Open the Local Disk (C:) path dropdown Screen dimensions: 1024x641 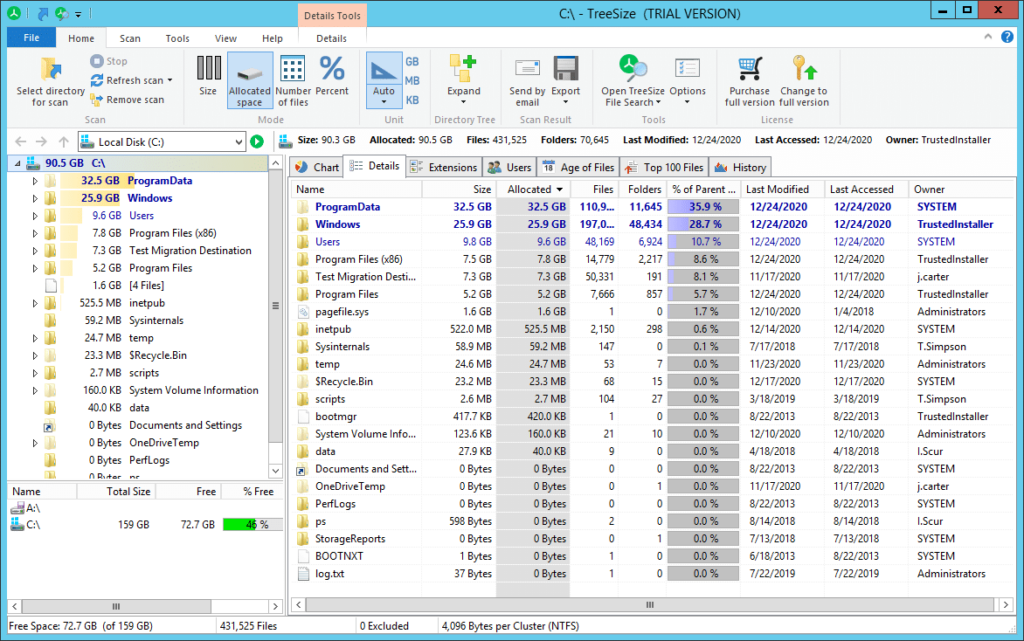[239, 142]
